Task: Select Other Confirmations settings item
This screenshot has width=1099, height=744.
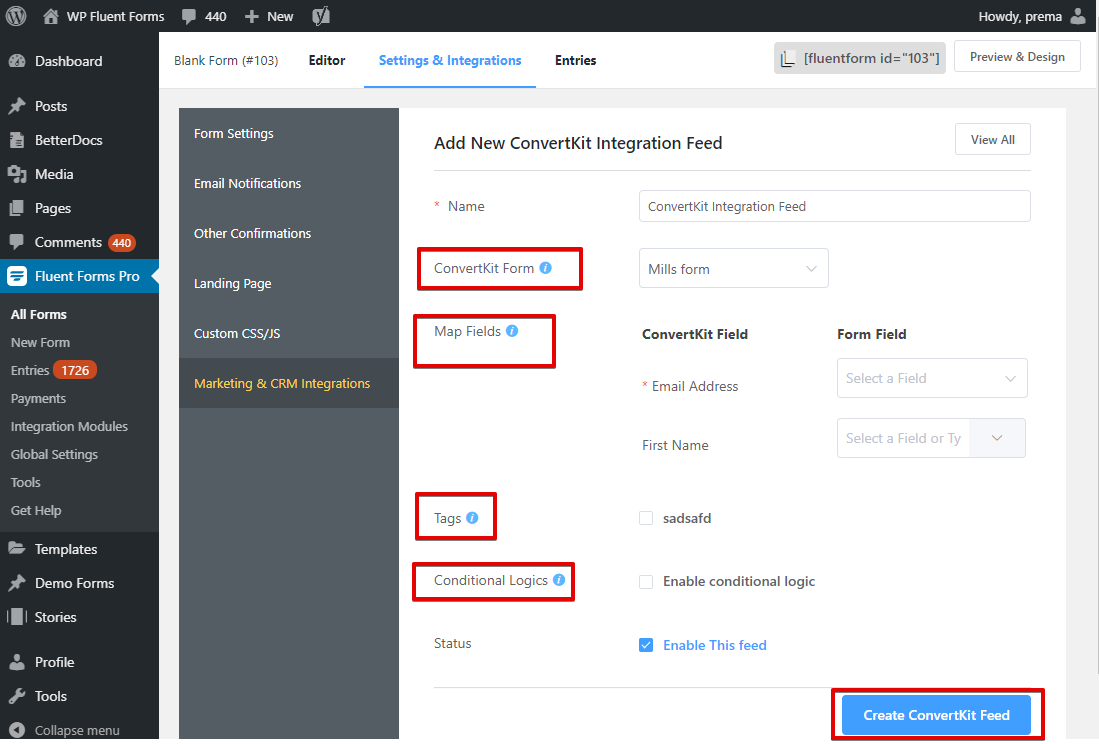Action: (289, 233)
